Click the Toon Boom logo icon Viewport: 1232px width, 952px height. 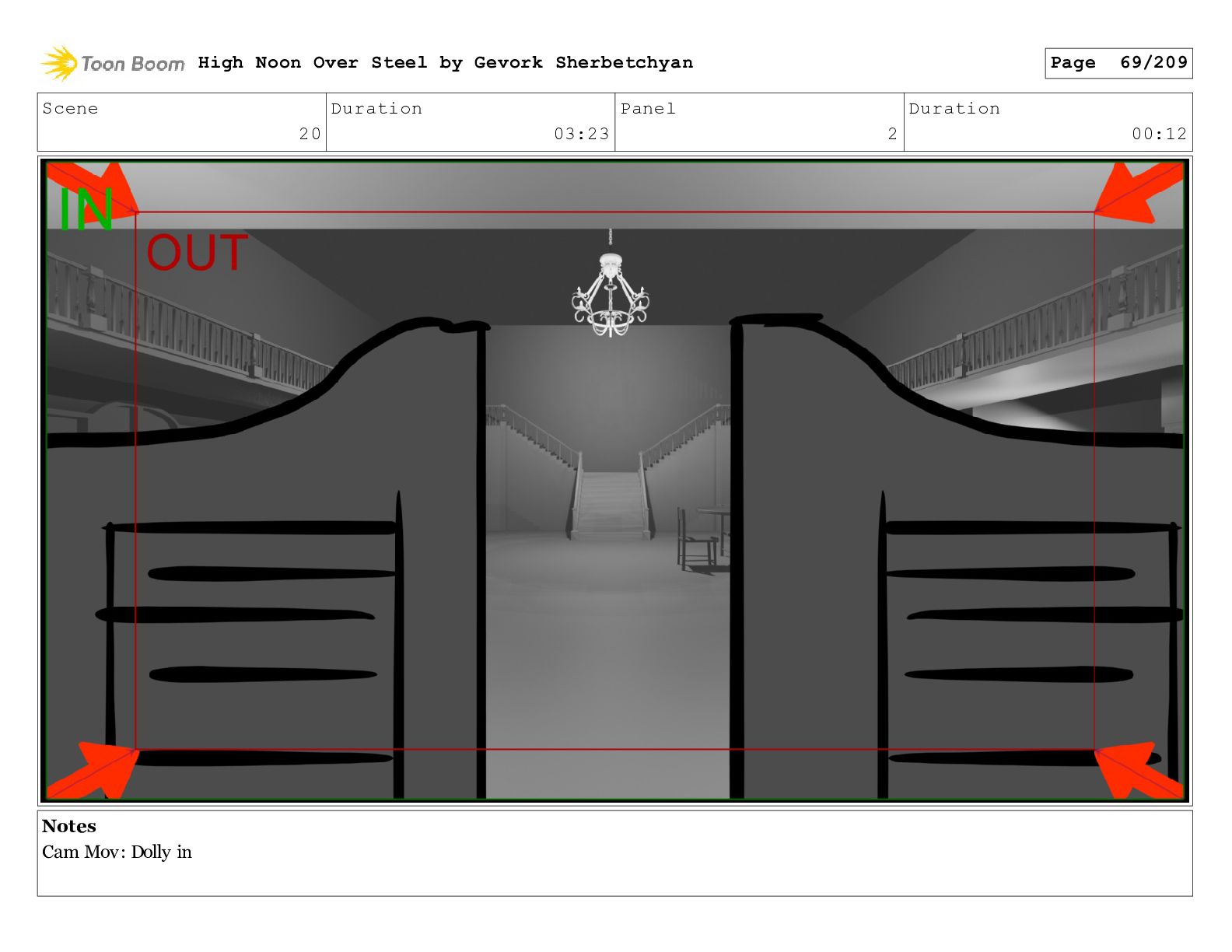(x=60, y=63)
